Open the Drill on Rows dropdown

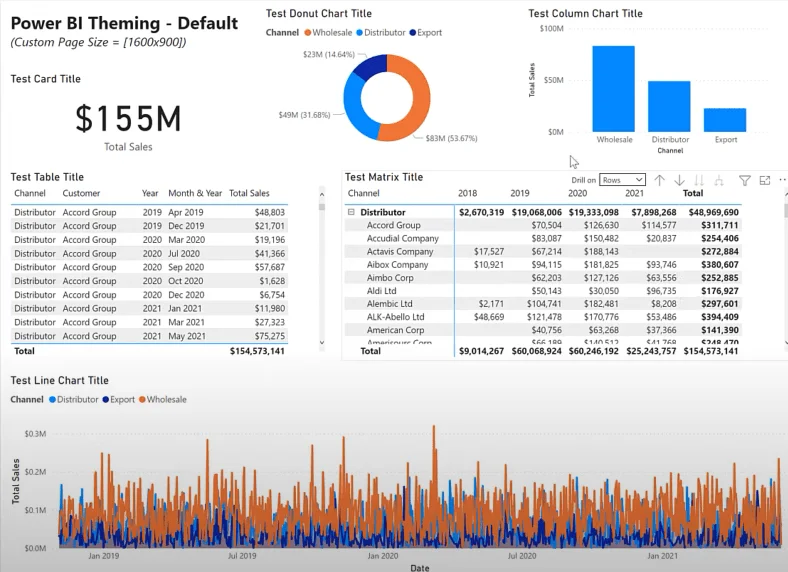(x=622, y=180)
